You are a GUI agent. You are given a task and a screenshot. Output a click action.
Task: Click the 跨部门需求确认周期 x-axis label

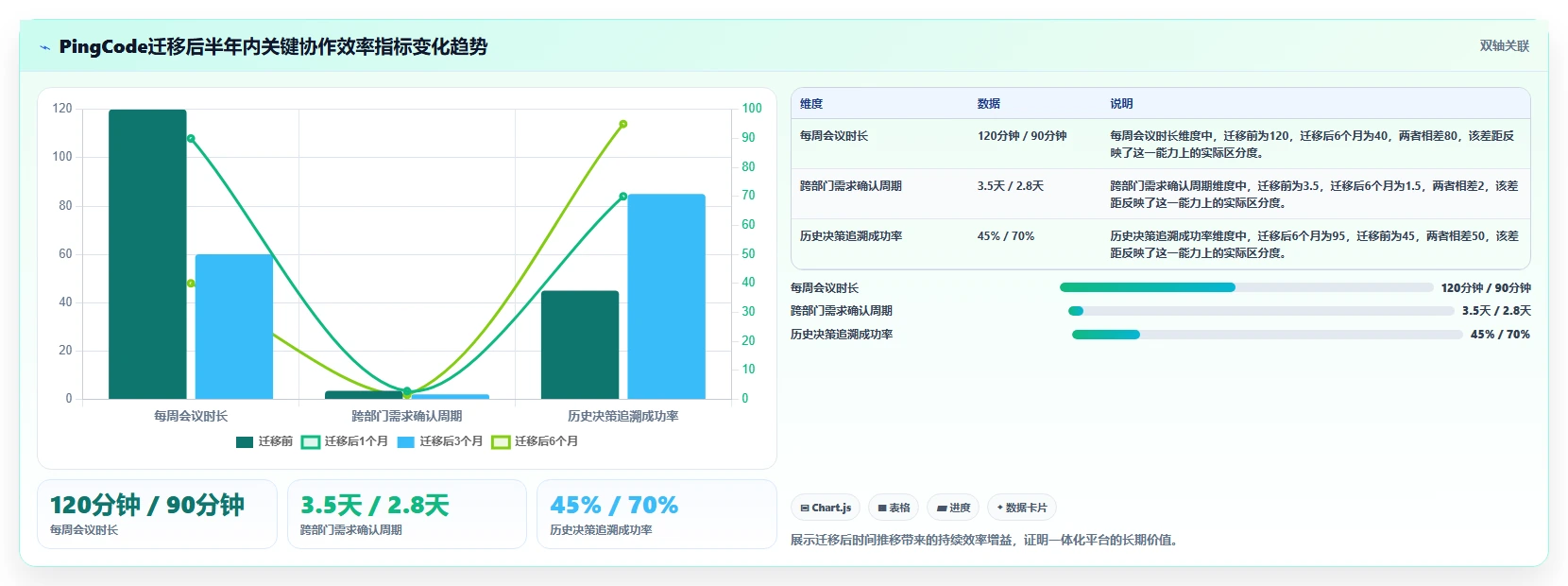click(407, 416)
